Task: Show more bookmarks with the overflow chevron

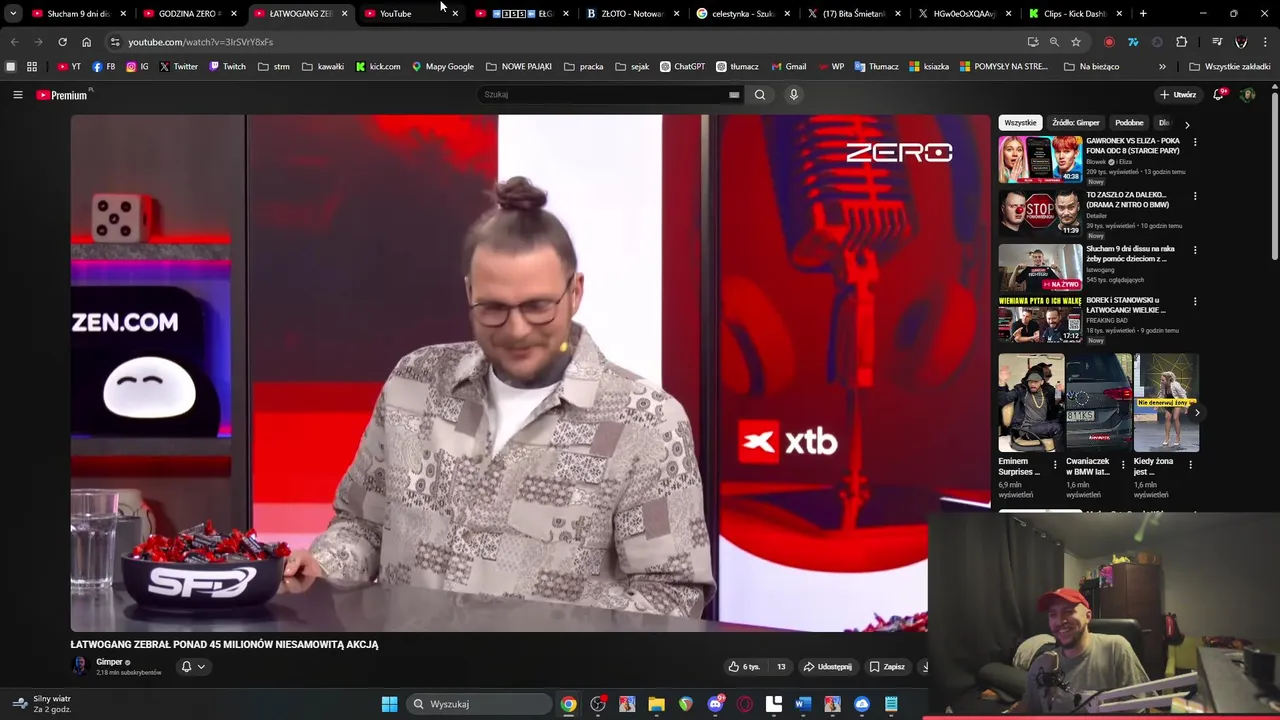Action: click(1162, 67)
